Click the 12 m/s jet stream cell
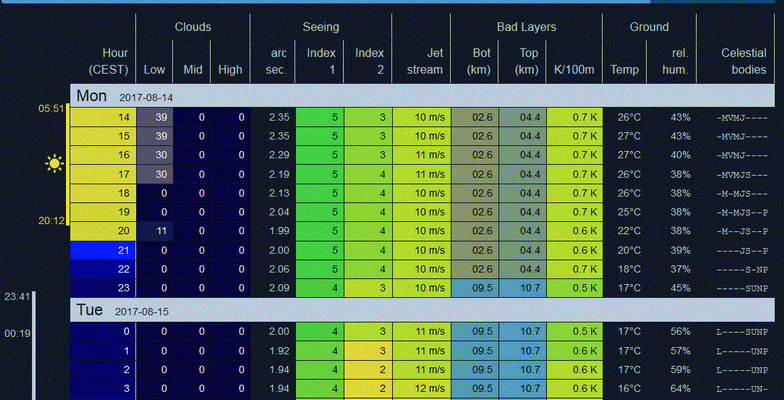784x400 pixels. click(x=421, y=388)
